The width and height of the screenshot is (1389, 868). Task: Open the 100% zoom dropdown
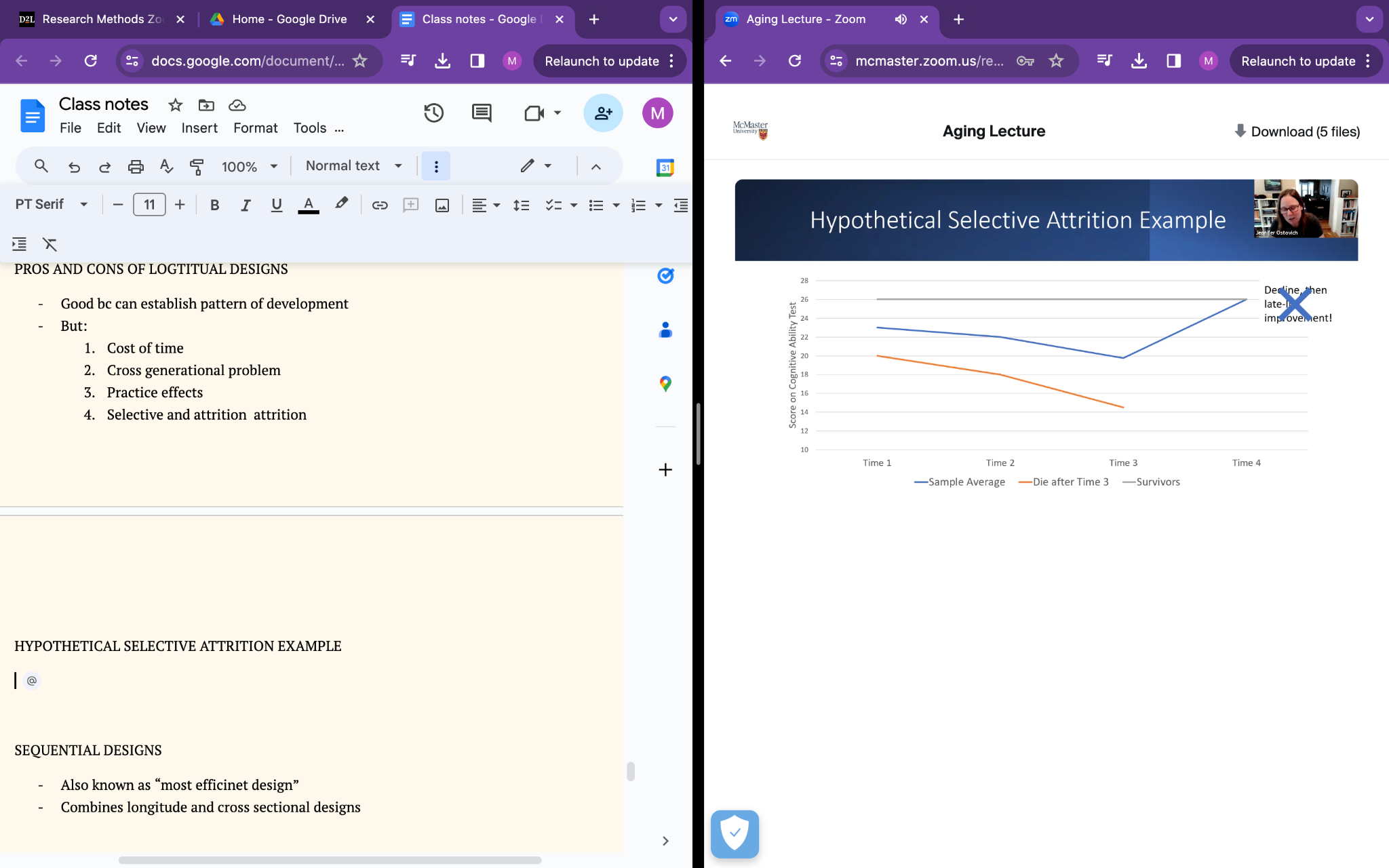(x=249, y=166)
